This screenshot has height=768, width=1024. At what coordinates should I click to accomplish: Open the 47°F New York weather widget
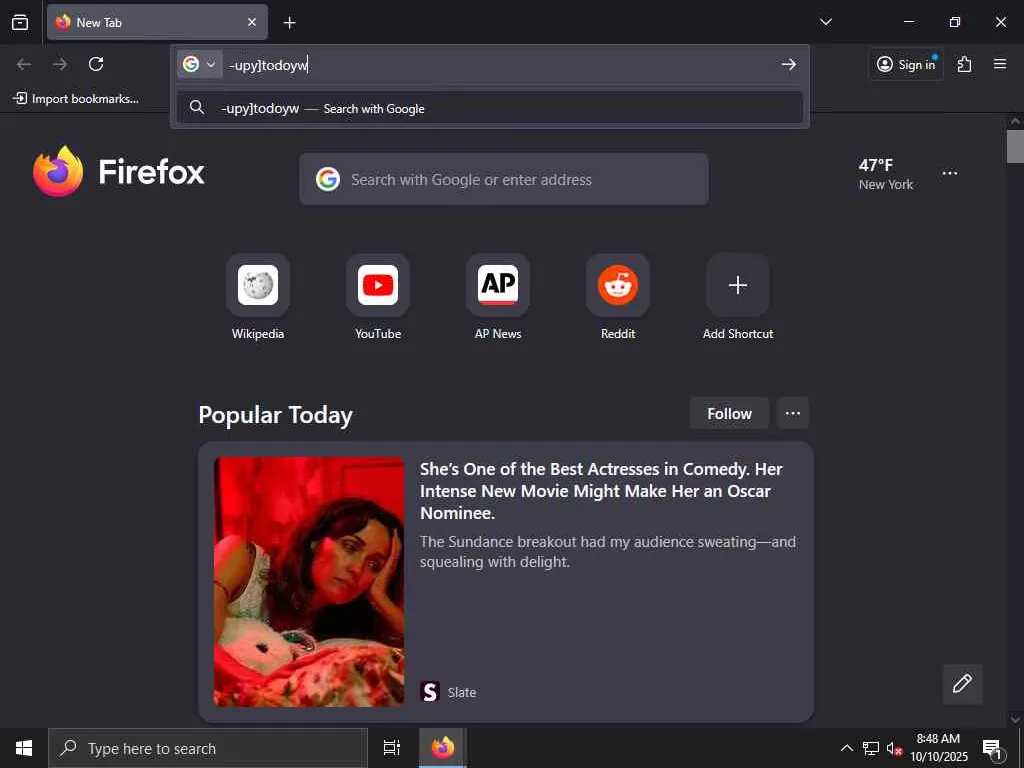(x=886, y=174)
